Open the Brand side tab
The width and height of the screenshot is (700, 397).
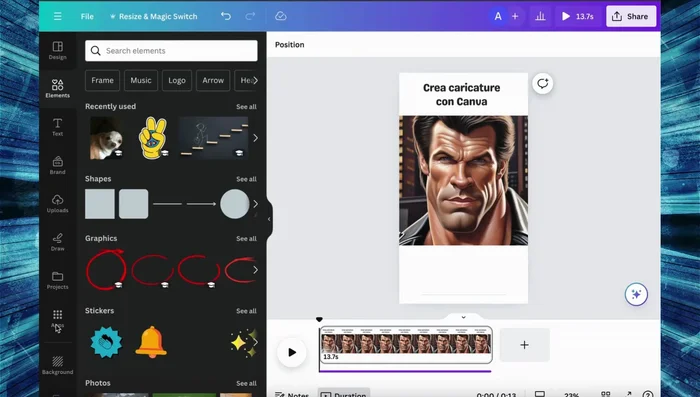pyautogui.click(x=58, y=165)
